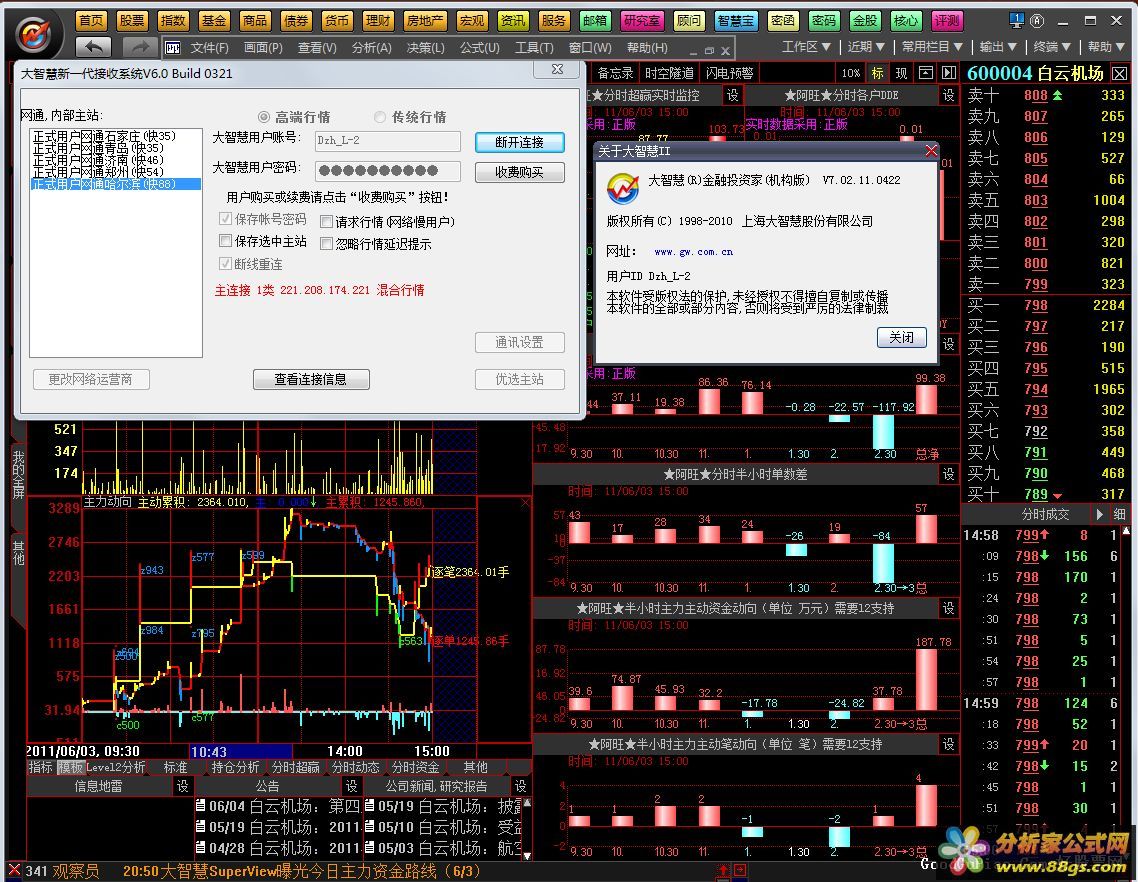Select server 正式用户网通哈尔滨 (快88)
The width and height of the screenshot is (1138, 882).
click(115, 184)
